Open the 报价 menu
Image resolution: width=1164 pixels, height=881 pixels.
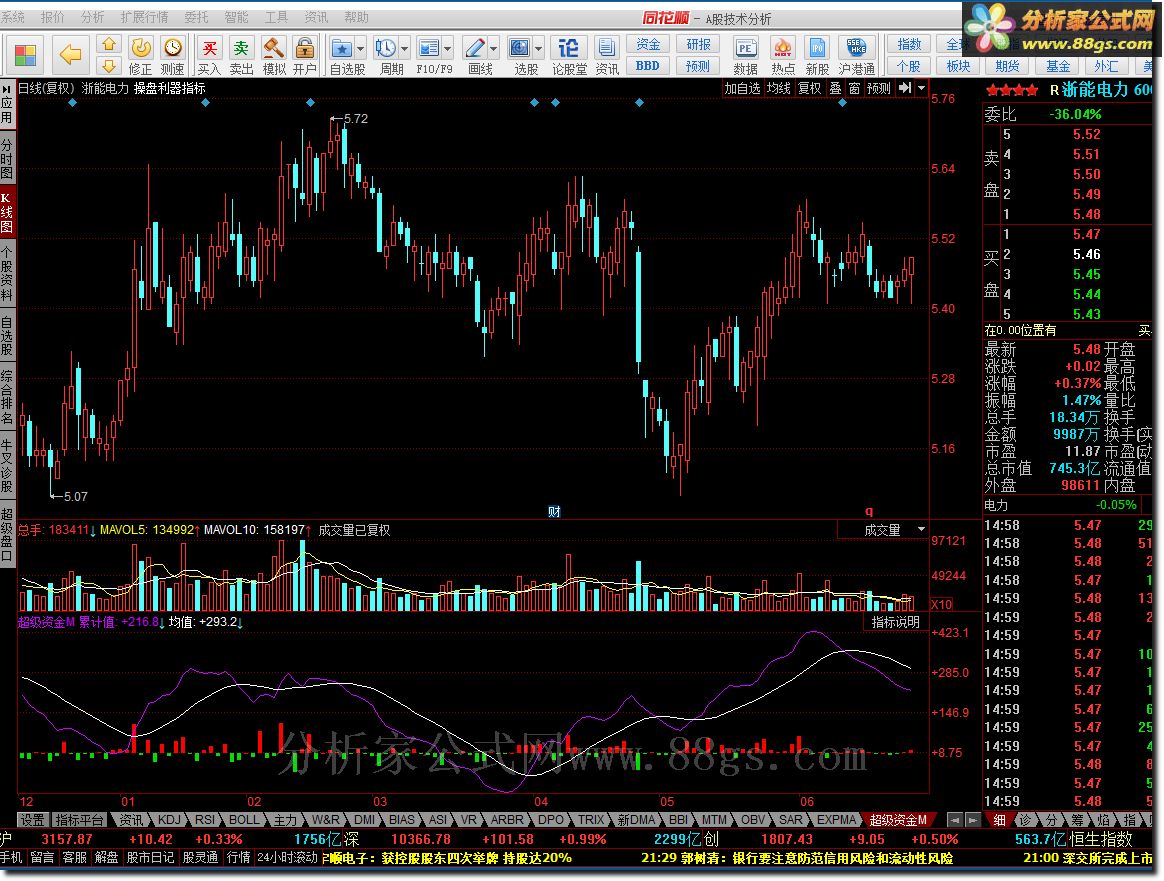coord(53,17)
